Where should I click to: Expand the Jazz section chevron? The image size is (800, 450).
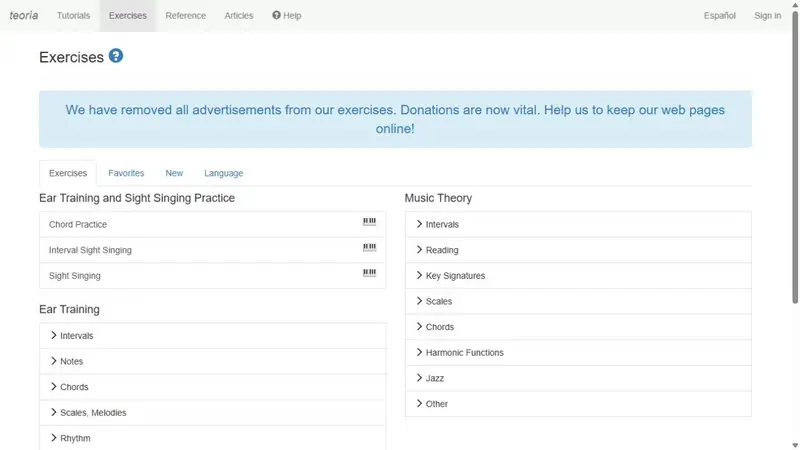419,378
